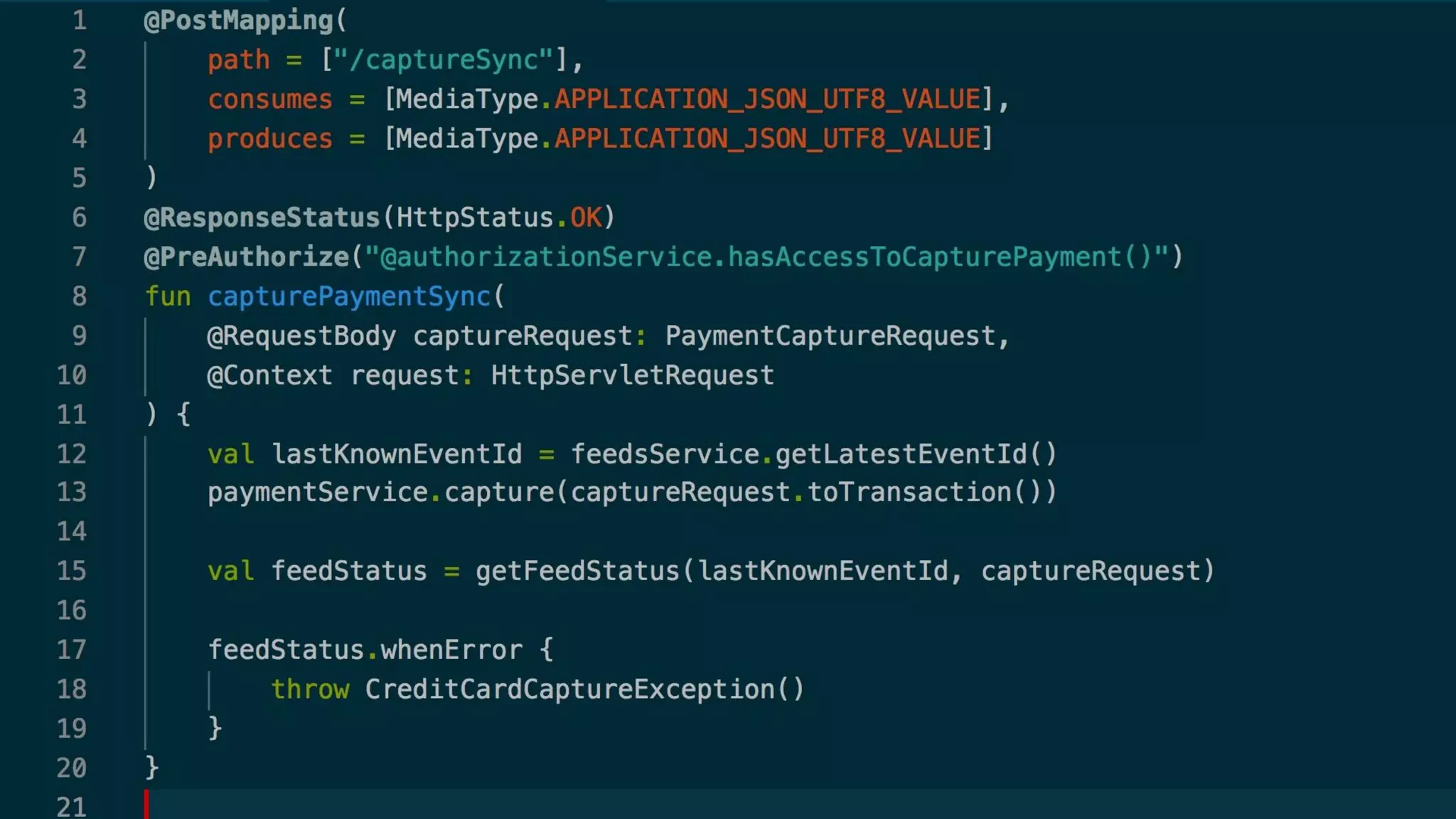1456x819 pixels.
Task: Click the whenError method name
Action: (x=451, y=651)
